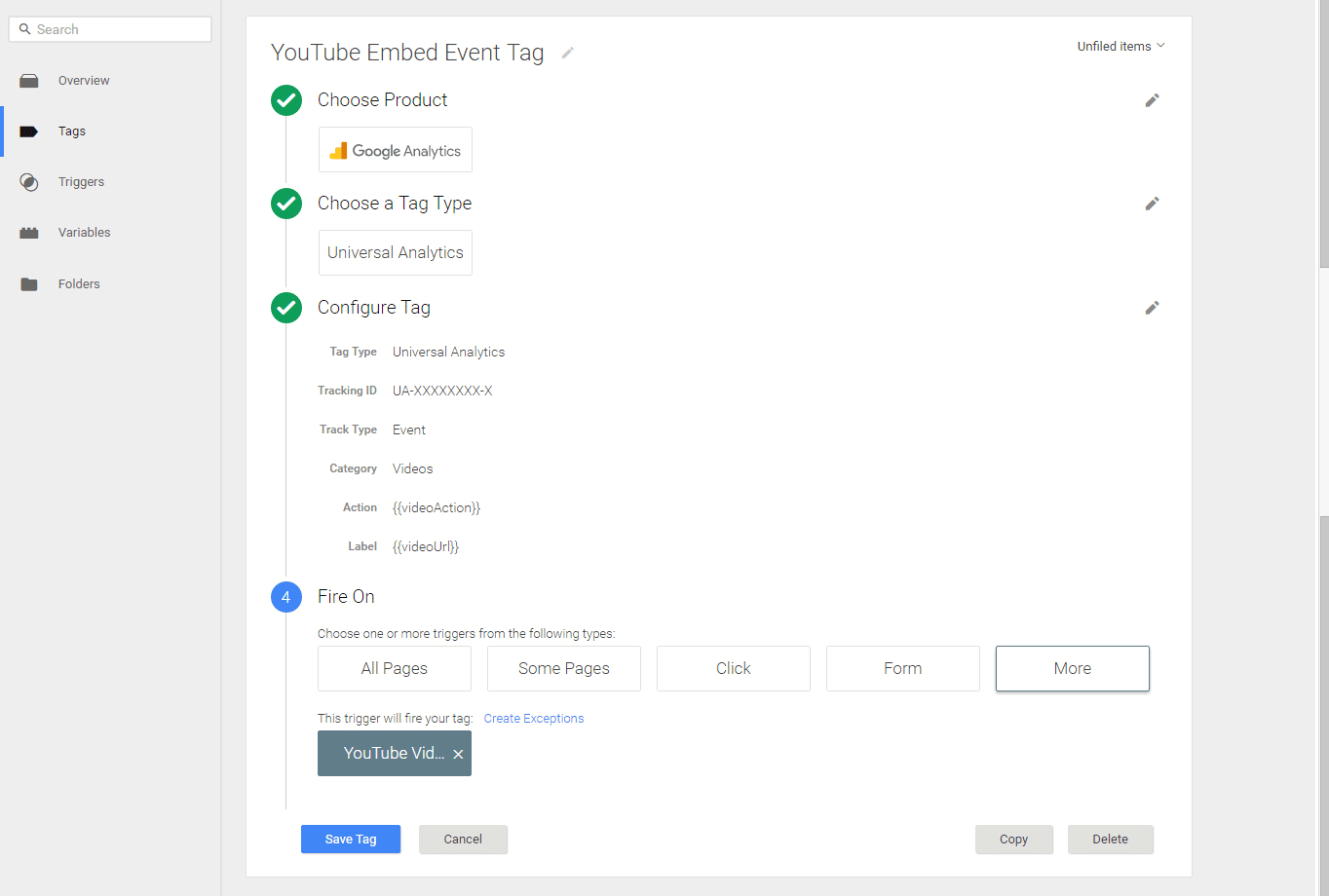Select the Variables sidebar icon

29,232
